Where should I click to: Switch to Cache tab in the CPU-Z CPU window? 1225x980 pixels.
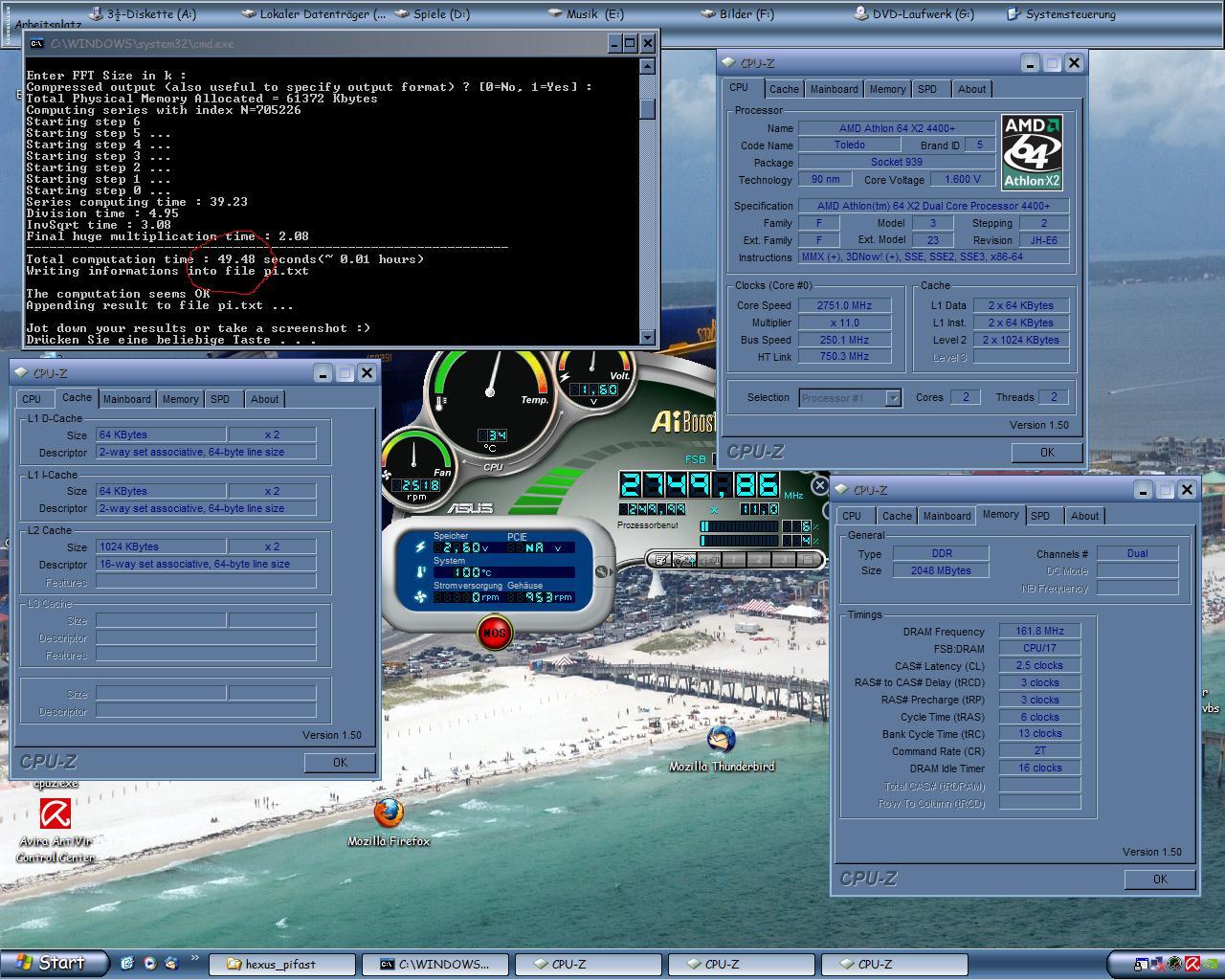coord(784,89)
